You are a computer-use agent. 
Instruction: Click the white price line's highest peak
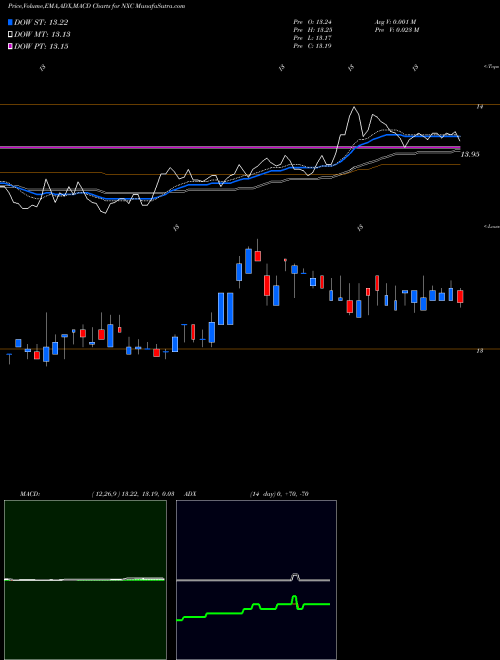click(354, 108)
